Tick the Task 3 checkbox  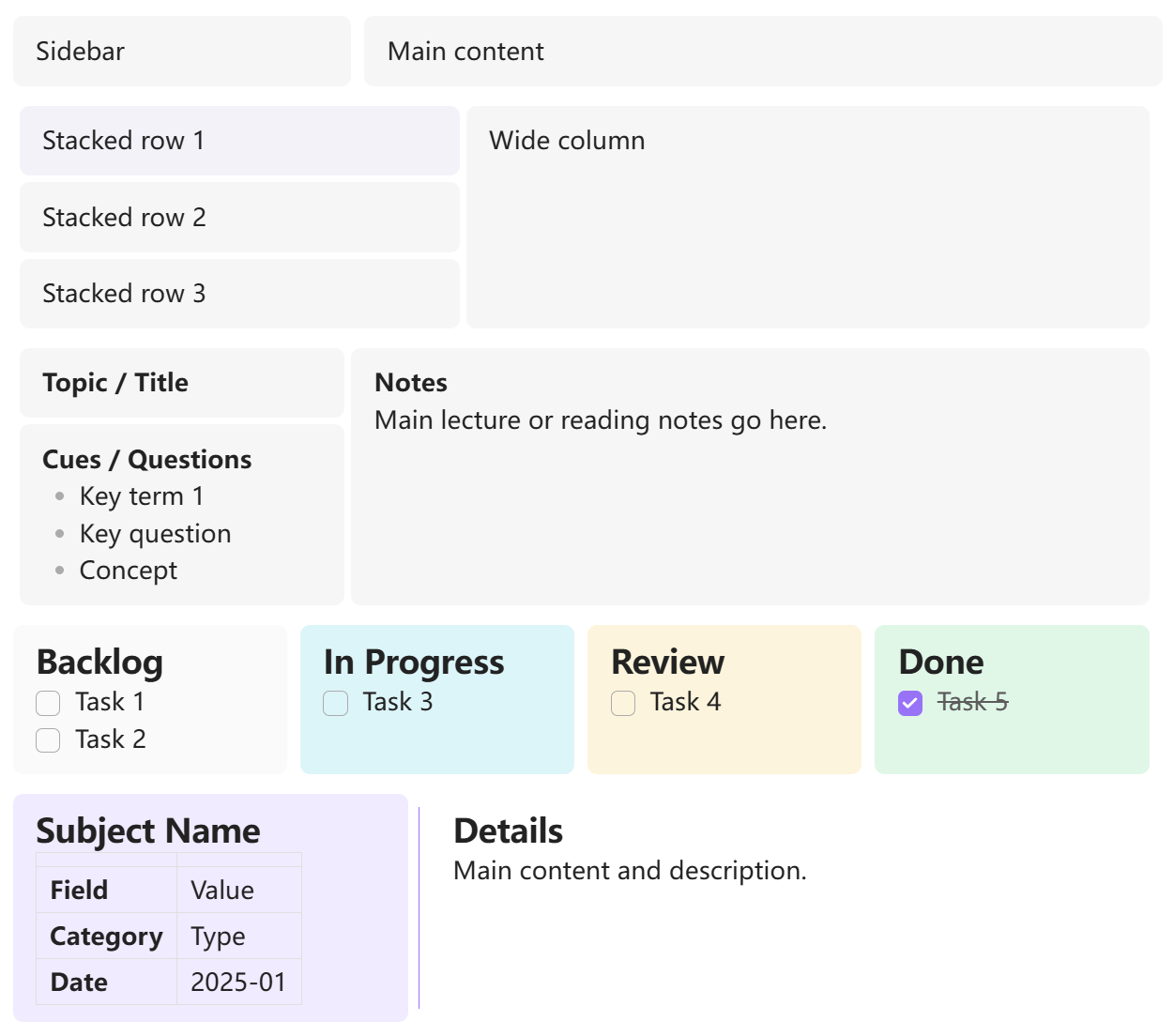pos(335,703)
